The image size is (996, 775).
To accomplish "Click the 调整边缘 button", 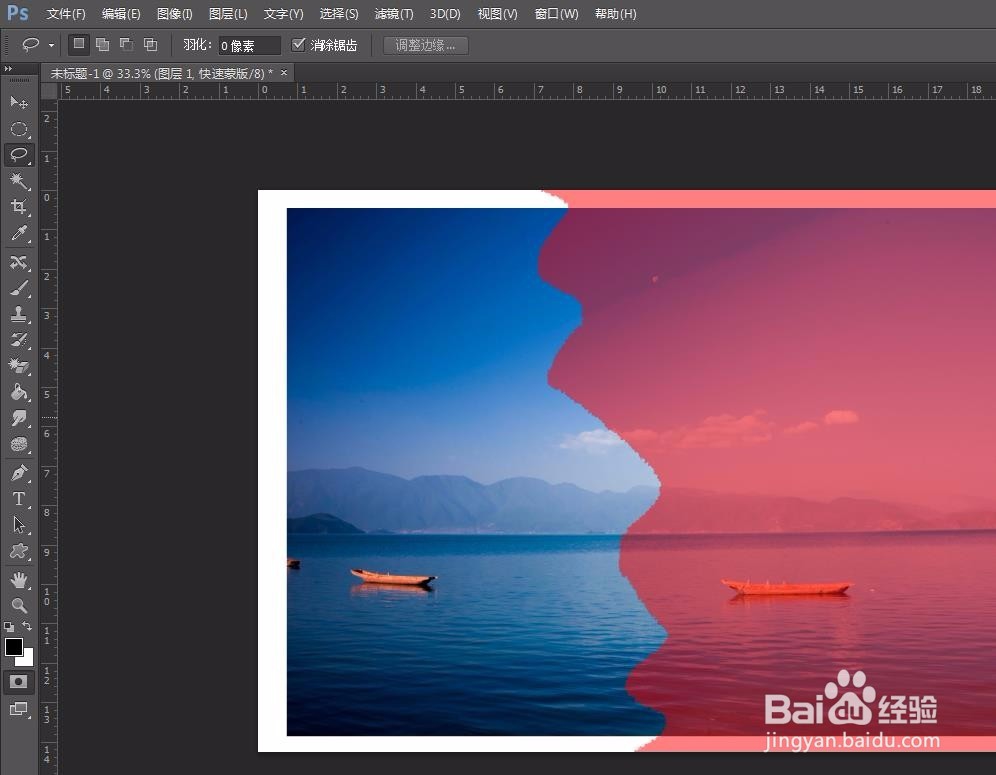I will tap(426, 45).
